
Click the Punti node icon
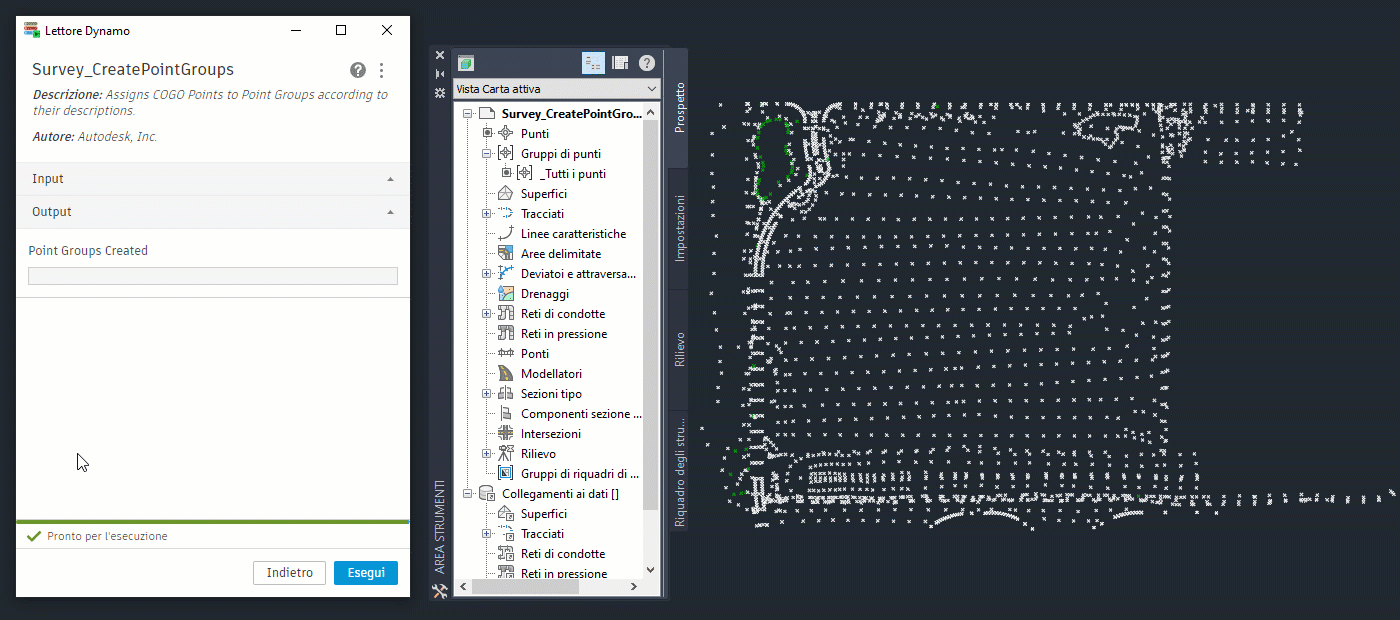pos(505,133)
